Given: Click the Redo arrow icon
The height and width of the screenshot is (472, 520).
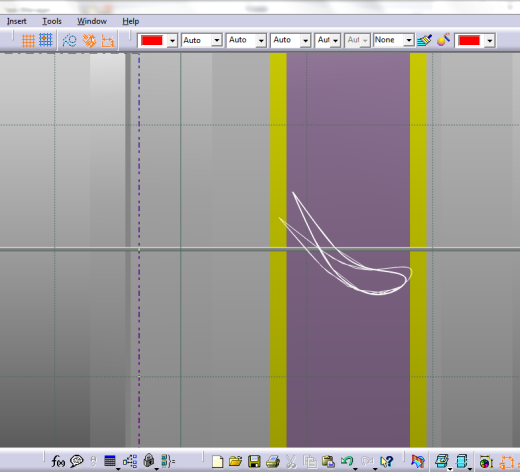Looking at the screenshot, I should tap(367, 461).
